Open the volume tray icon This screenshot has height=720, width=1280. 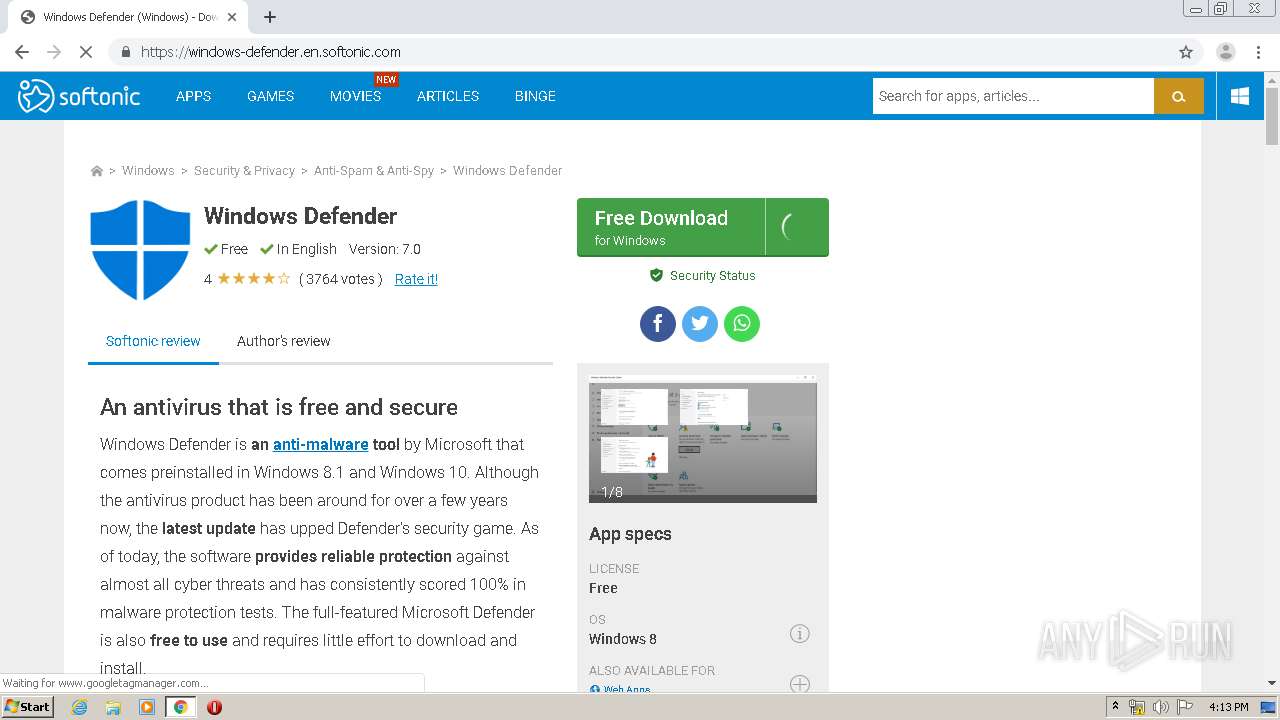pyautogui.click(x=1160, y=707)
